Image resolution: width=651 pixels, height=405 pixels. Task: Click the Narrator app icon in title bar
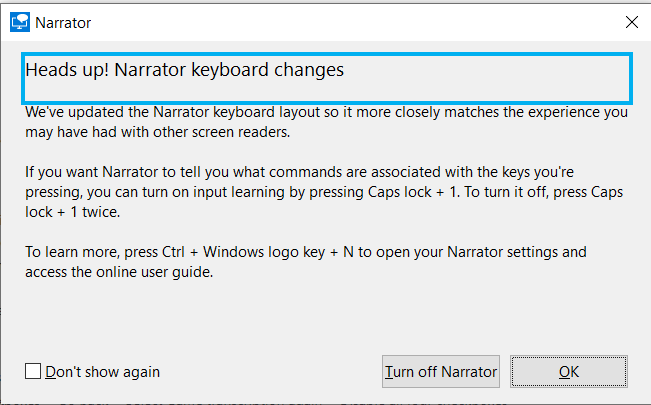click(x=20, y=22)
